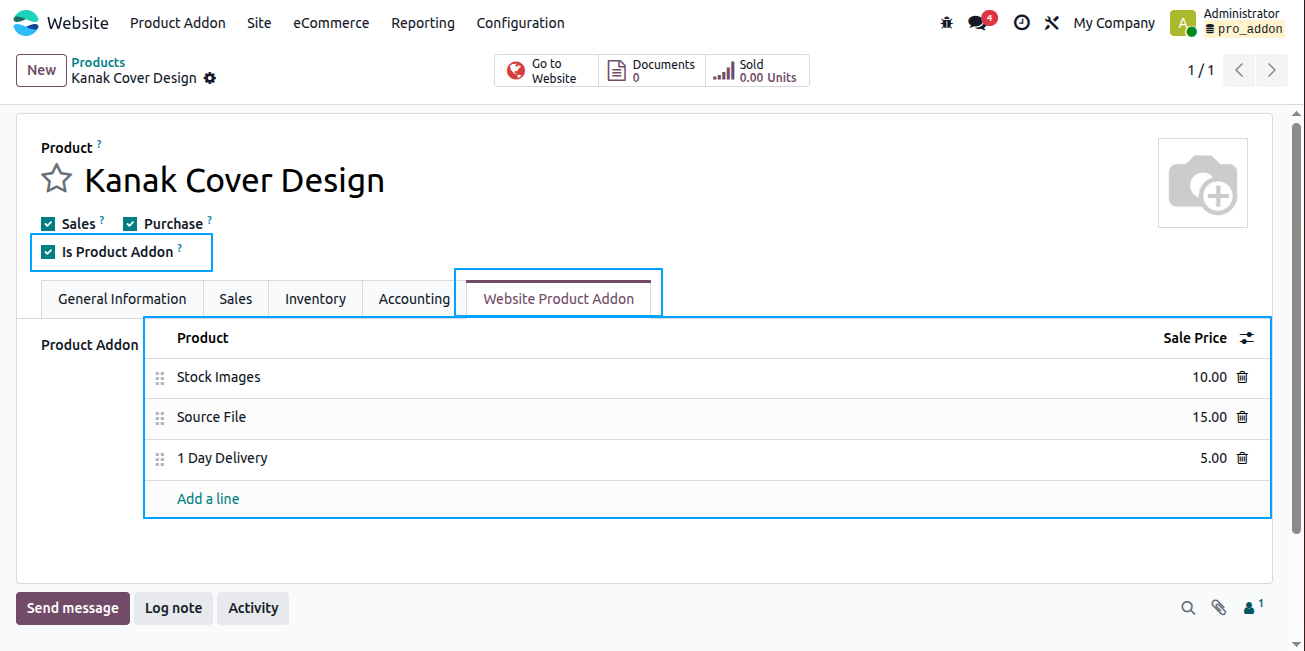Open the eCommerce menu
Viewport: 1305px width, 651px height.
coord(331,23)
